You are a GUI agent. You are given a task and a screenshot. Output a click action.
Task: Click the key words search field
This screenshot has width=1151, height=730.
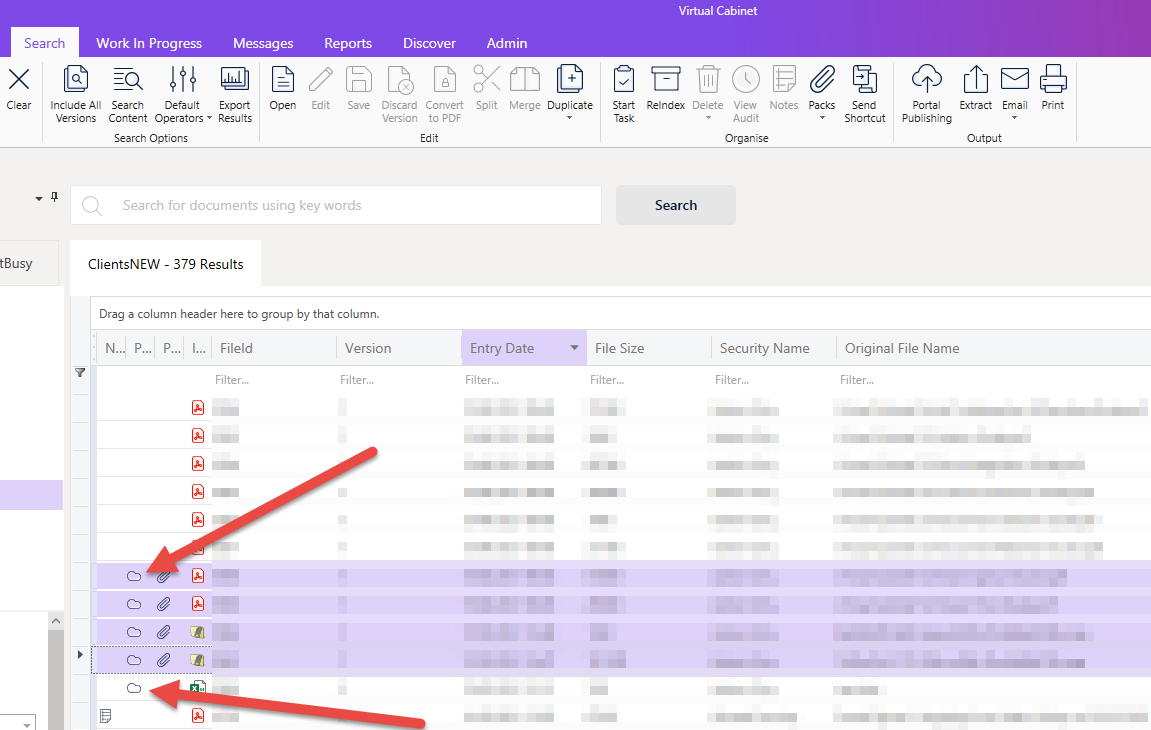(335, 205)
